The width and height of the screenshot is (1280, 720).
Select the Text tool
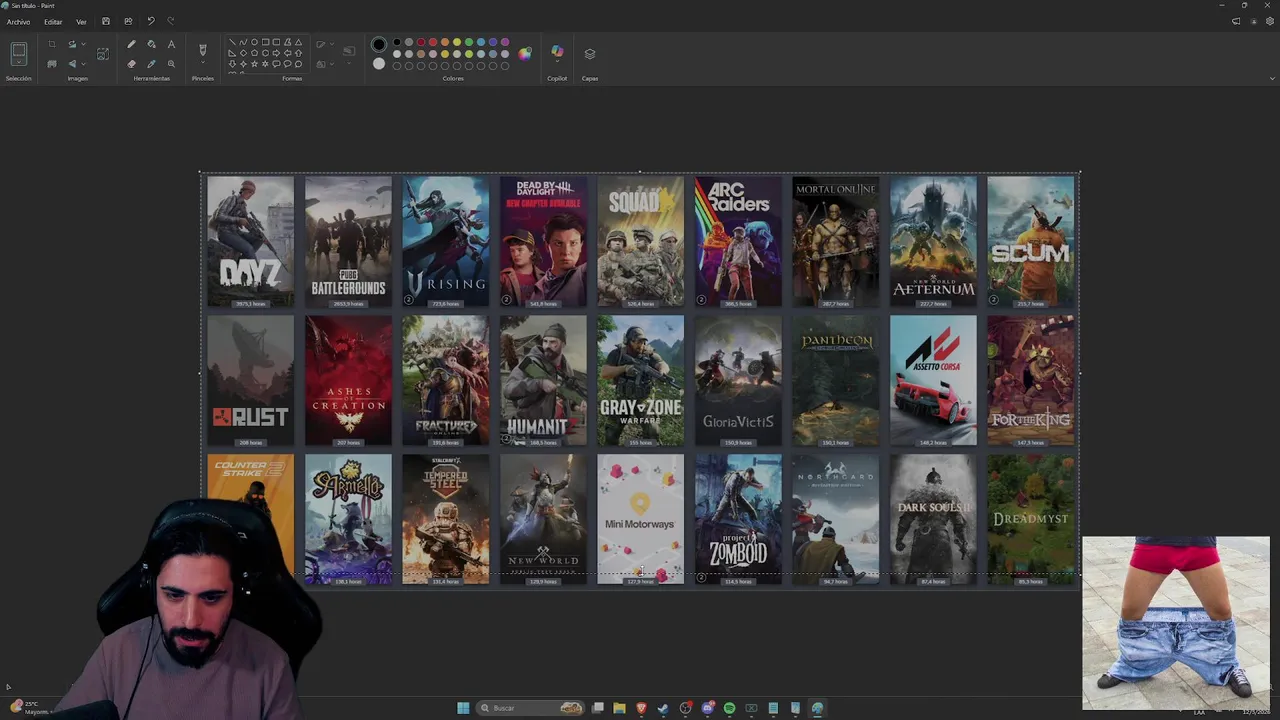point(171,44)
